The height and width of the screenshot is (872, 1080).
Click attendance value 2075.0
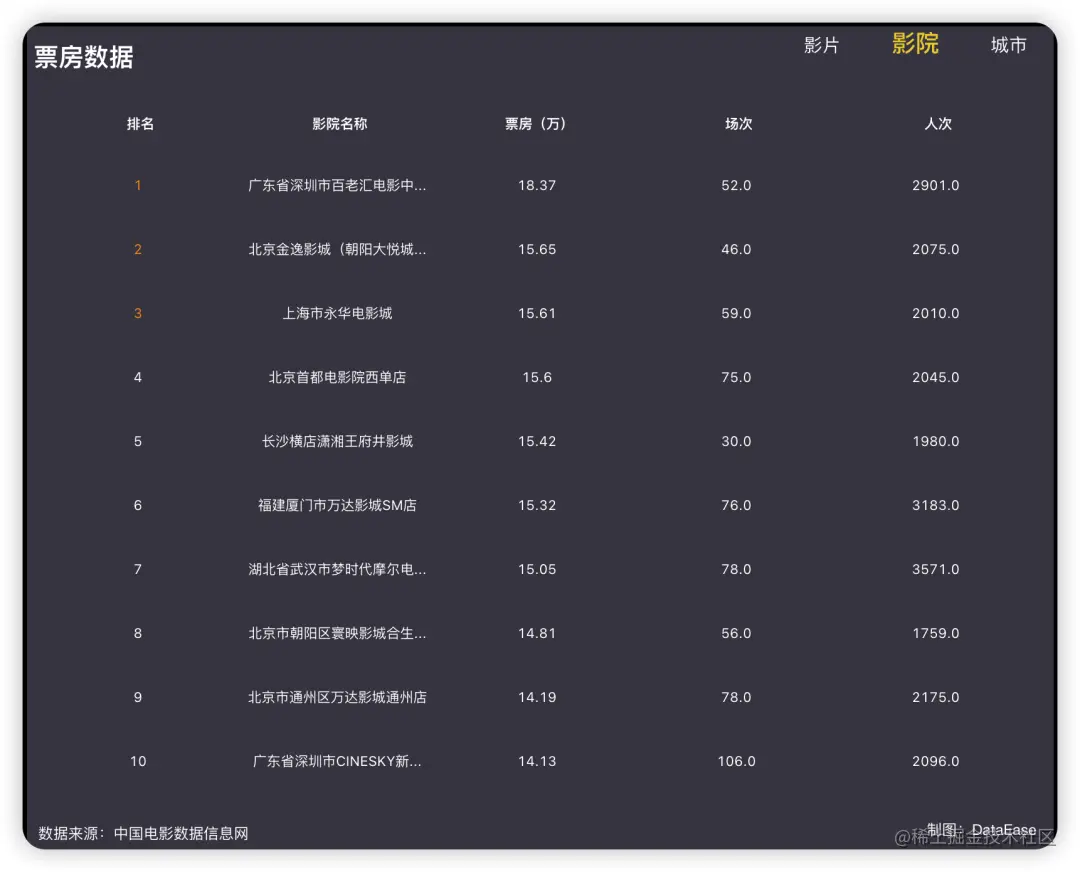coord(935,249)
